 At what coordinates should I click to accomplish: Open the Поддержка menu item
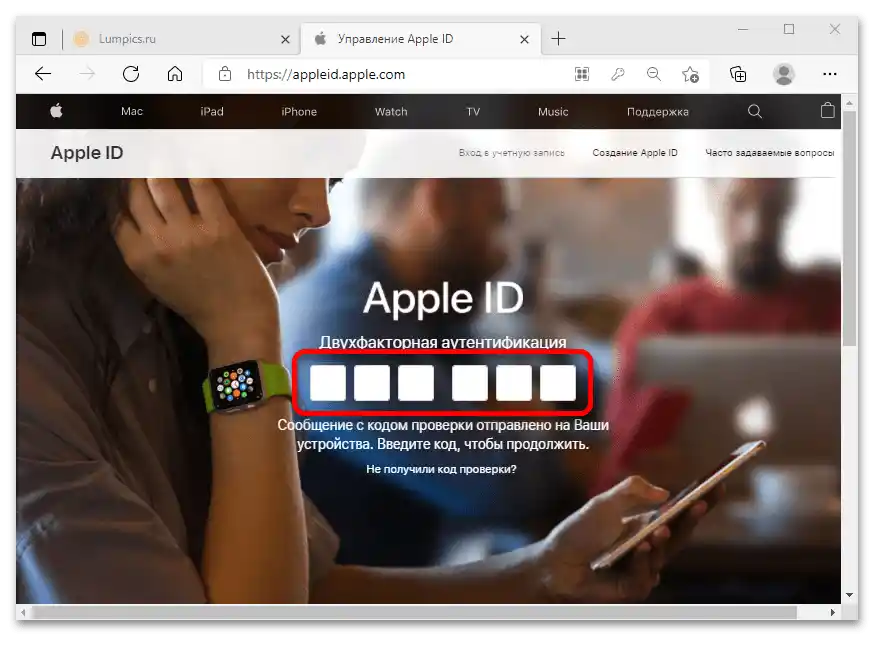(x=658, y=112)
